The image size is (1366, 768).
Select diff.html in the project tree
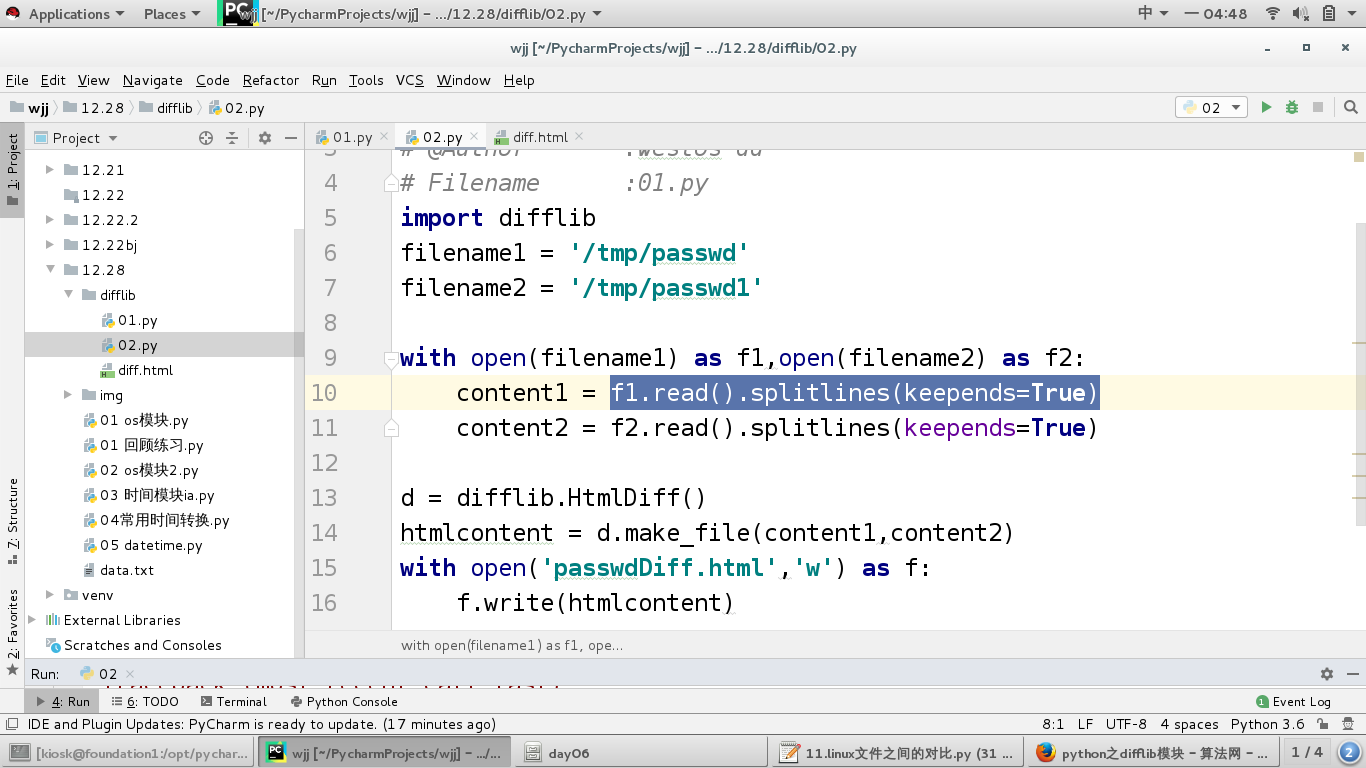click(x=145, y=370)
